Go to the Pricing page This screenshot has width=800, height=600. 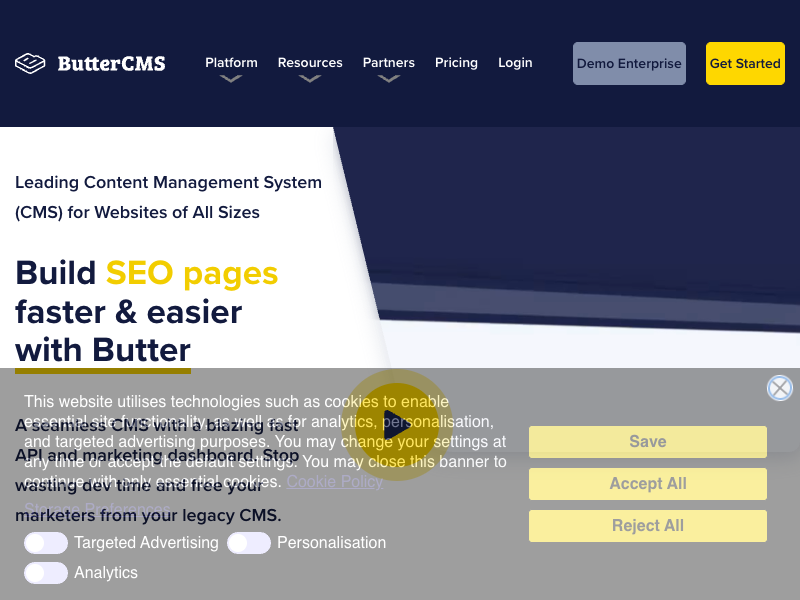click(x=456, y=63)
